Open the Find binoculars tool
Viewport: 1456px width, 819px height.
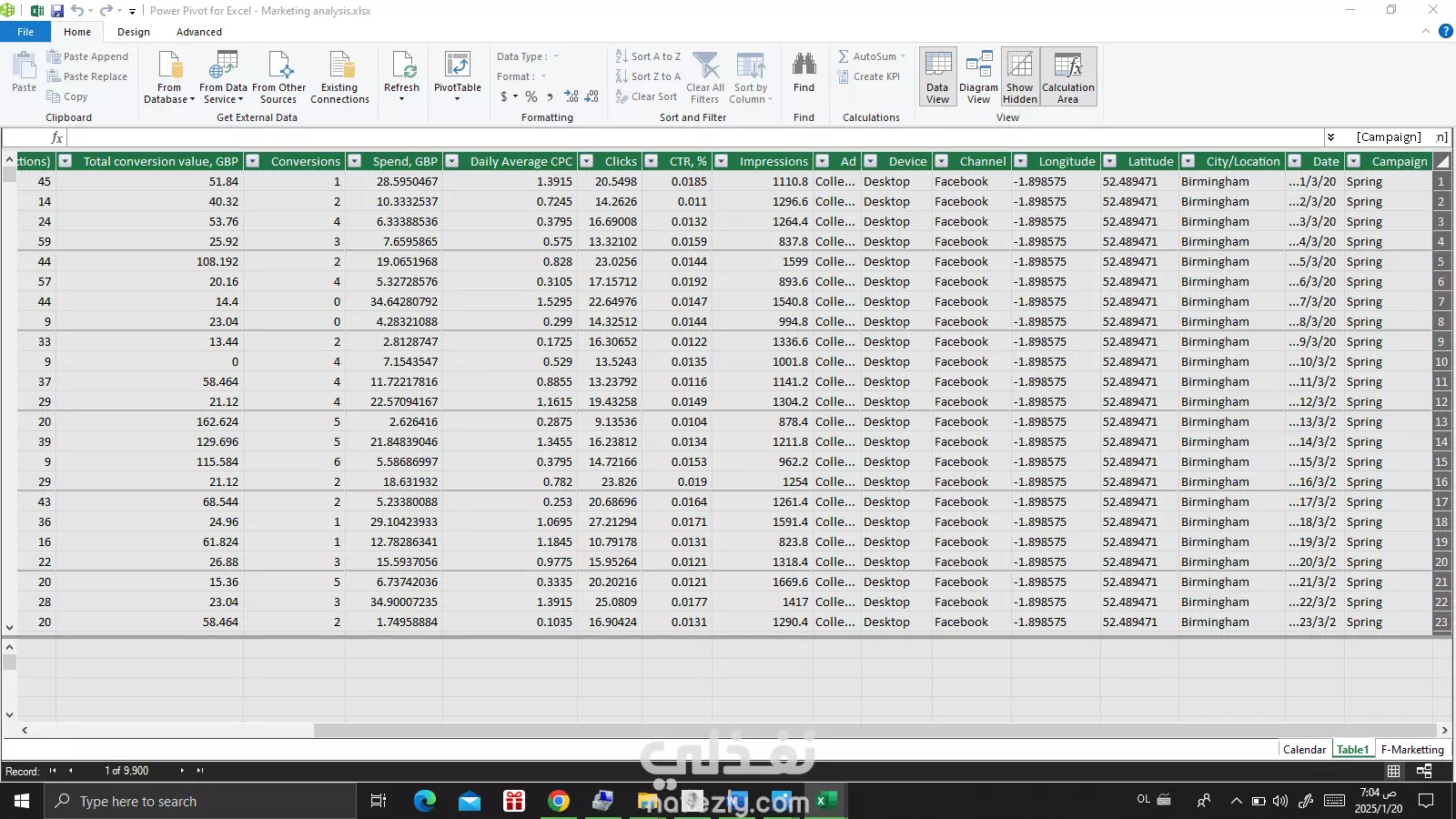pyautogui.click(x=804, y=73)
